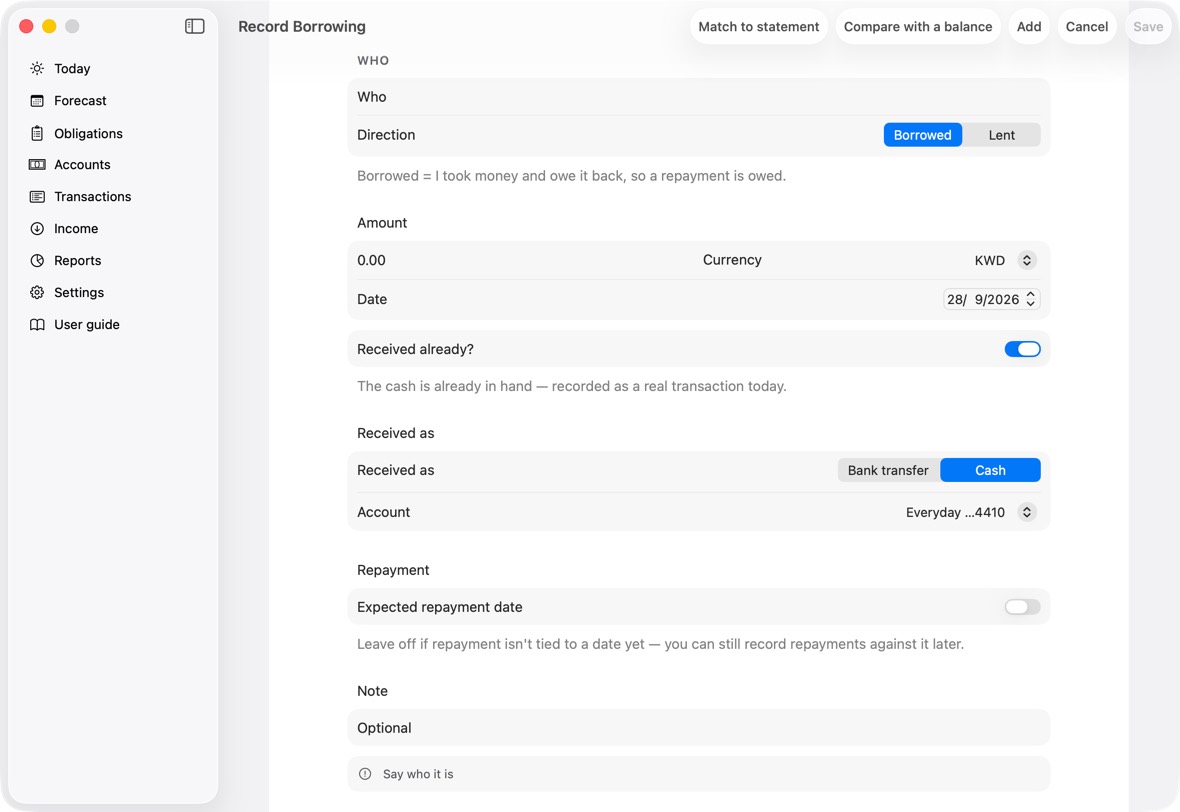The image size is (1180, 812).
Task: Click the info icon beside Say who it is
Action: coord(365,774)
